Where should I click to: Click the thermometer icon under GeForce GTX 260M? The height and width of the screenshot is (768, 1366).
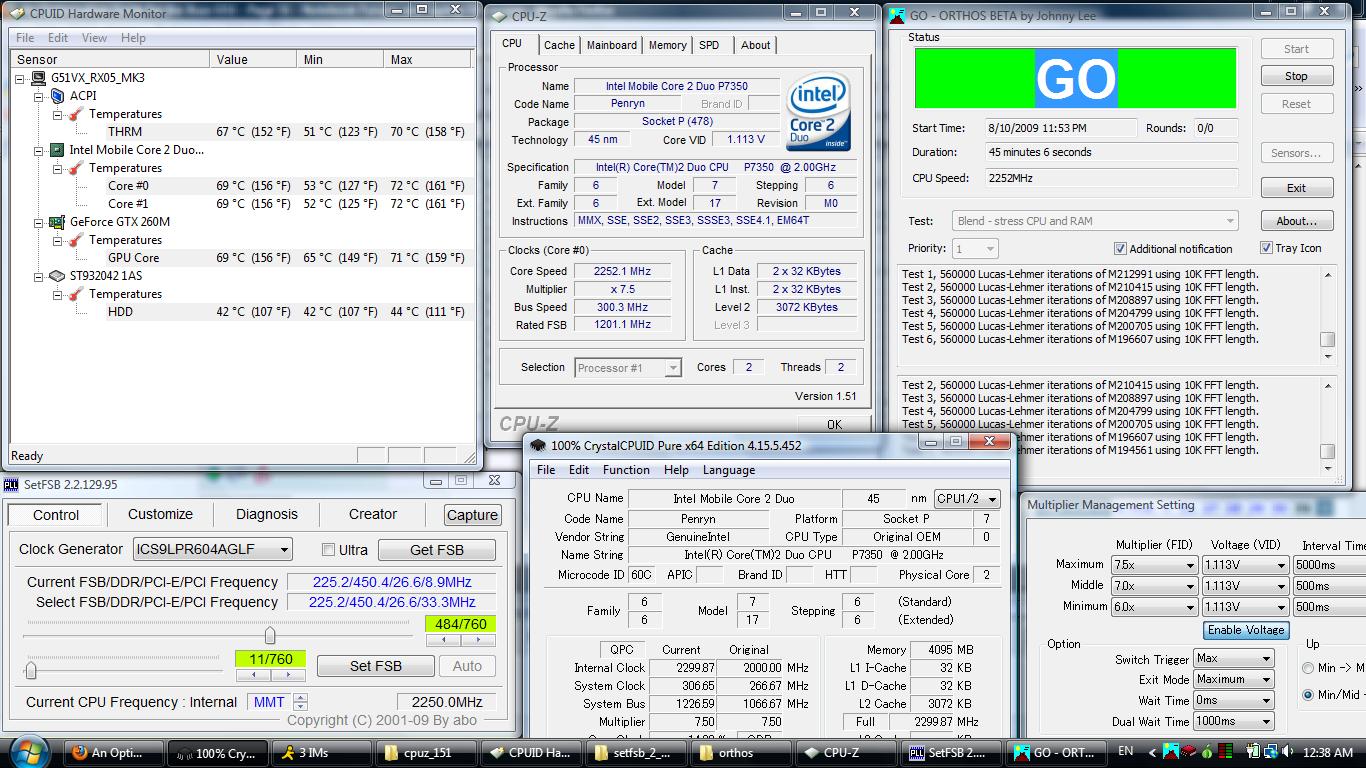click(76, 240)
